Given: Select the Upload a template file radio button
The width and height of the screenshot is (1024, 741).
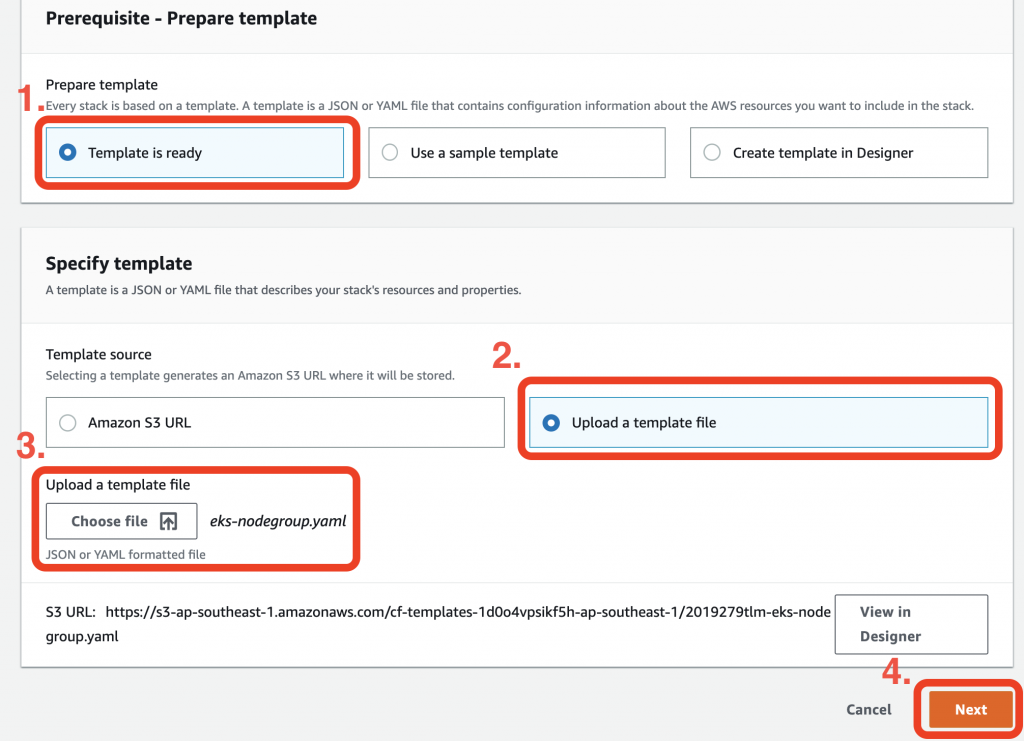Looking at the screenshot, I should click(x=551, y=423).
